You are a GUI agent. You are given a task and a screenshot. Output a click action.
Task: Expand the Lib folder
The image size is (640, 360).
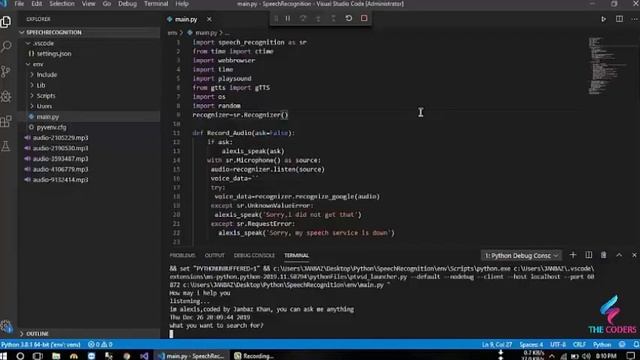point(32,85)
